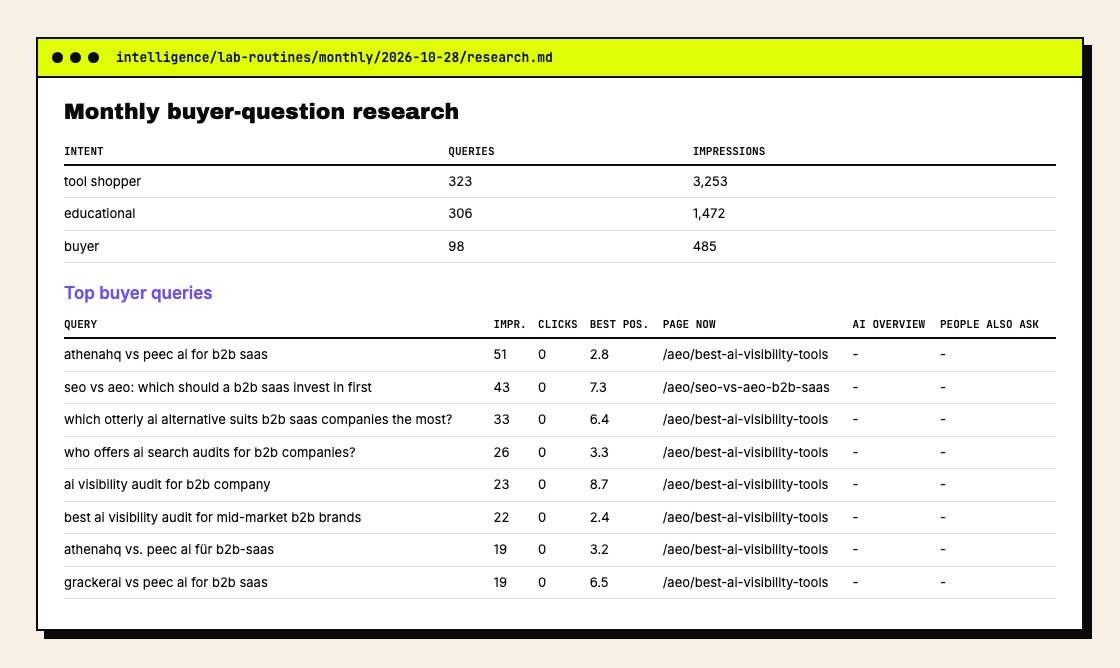1120x668 pixels.
Task: Select 'who offers ai search audits for b2b companies?'
Action: pyautogui.click(x=209, y=452)
